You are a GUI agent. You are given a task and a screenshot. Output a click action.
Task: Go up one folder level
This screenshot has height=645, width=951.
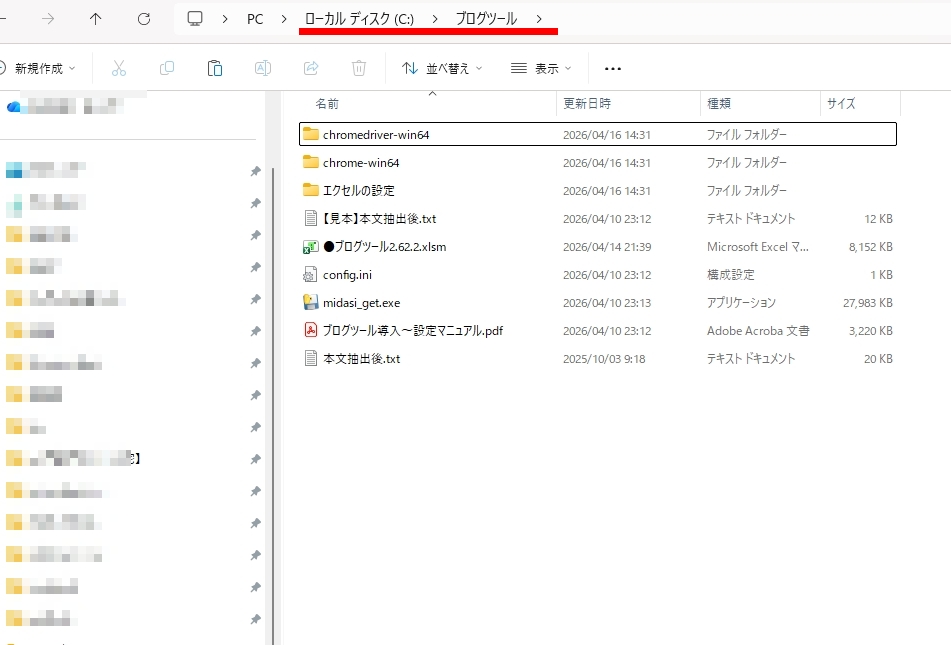coord(96,19)
